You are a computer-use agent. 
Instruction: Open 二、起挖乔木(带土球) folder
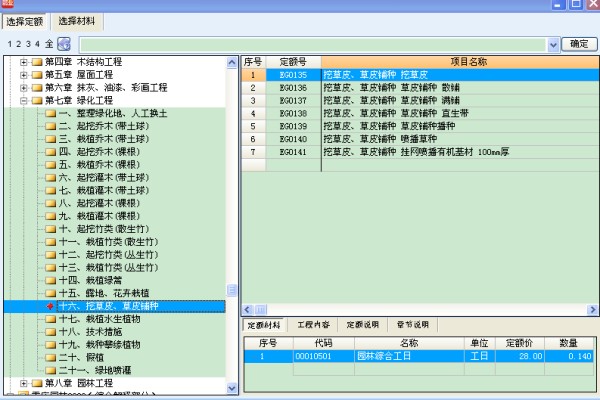(104, 126)
